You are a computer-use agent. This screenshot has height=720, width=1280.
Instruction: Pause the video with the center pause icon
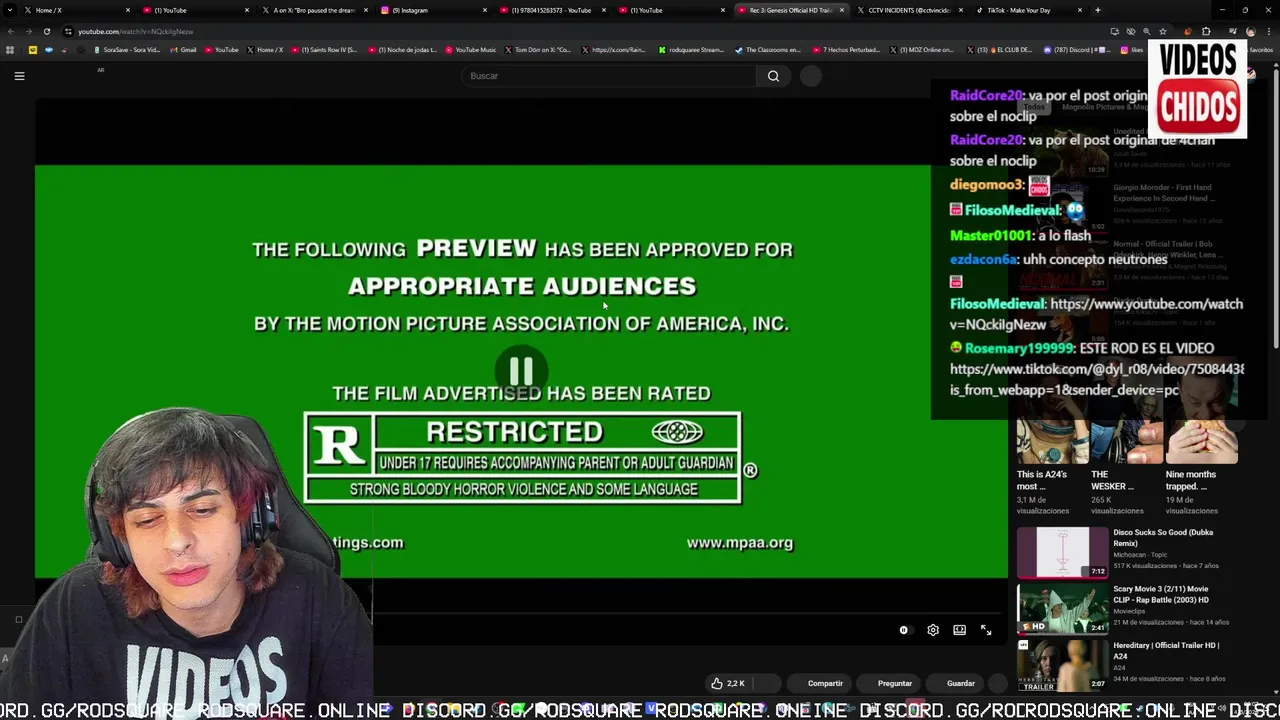point(521,371)
